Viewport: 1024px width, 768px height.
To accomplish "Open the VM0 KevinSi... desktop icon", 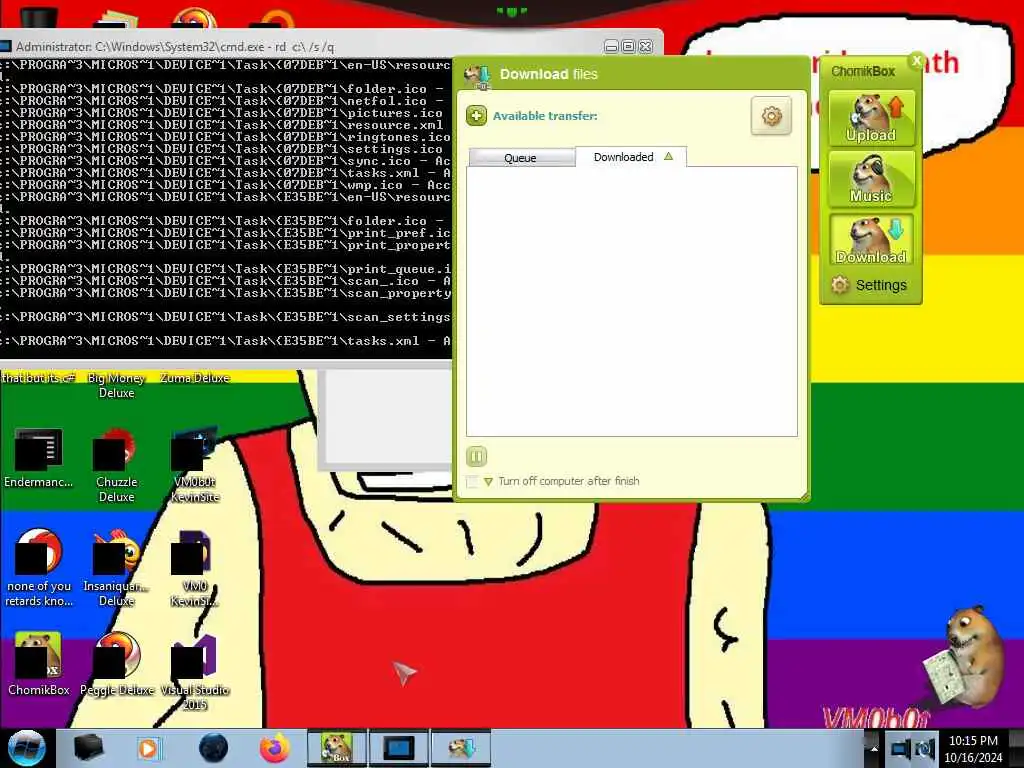I will tap(195, 567).
